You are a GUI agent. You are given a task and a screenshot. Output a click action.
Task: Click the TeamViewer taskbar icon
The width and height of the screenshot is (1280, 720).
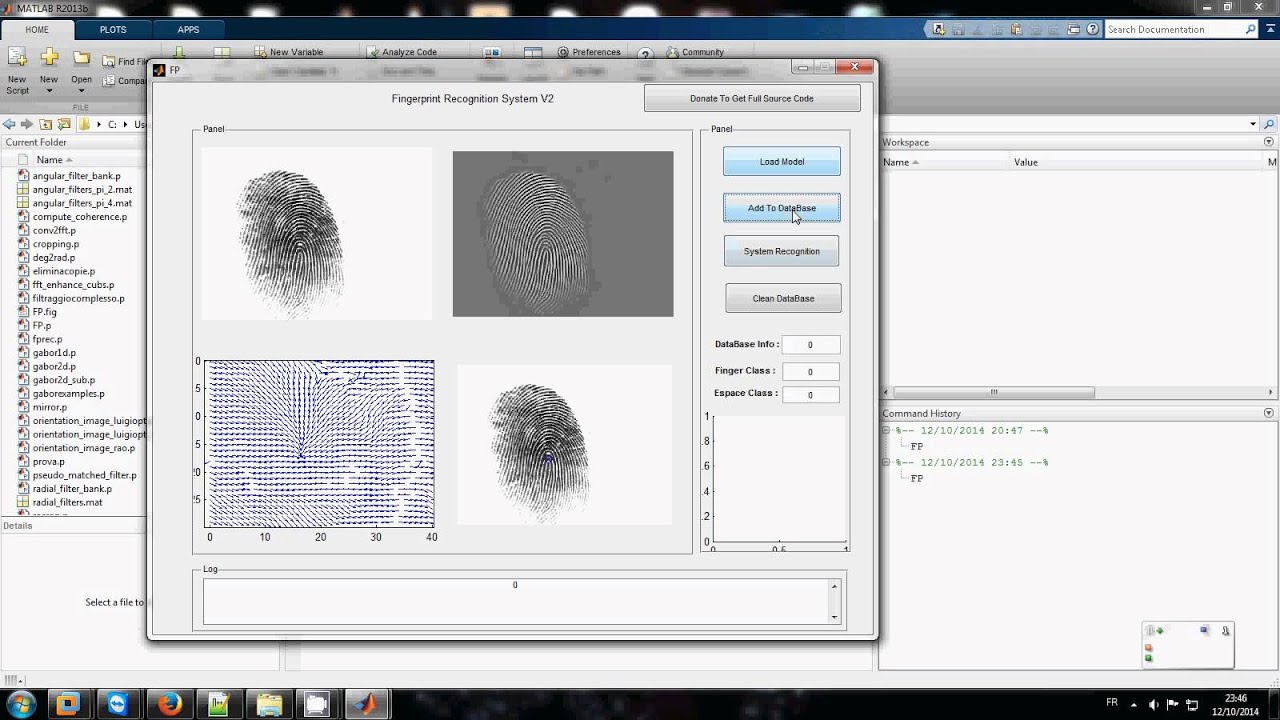pyautogui.click(x=117, y=703)
